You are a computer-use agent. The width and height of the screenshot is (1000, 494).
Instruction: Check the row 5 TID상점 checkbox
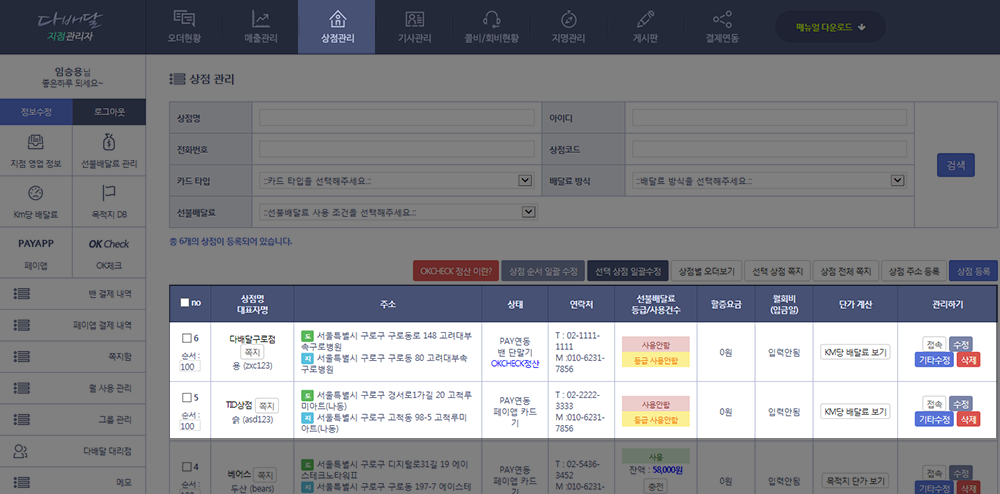point(187,398)
